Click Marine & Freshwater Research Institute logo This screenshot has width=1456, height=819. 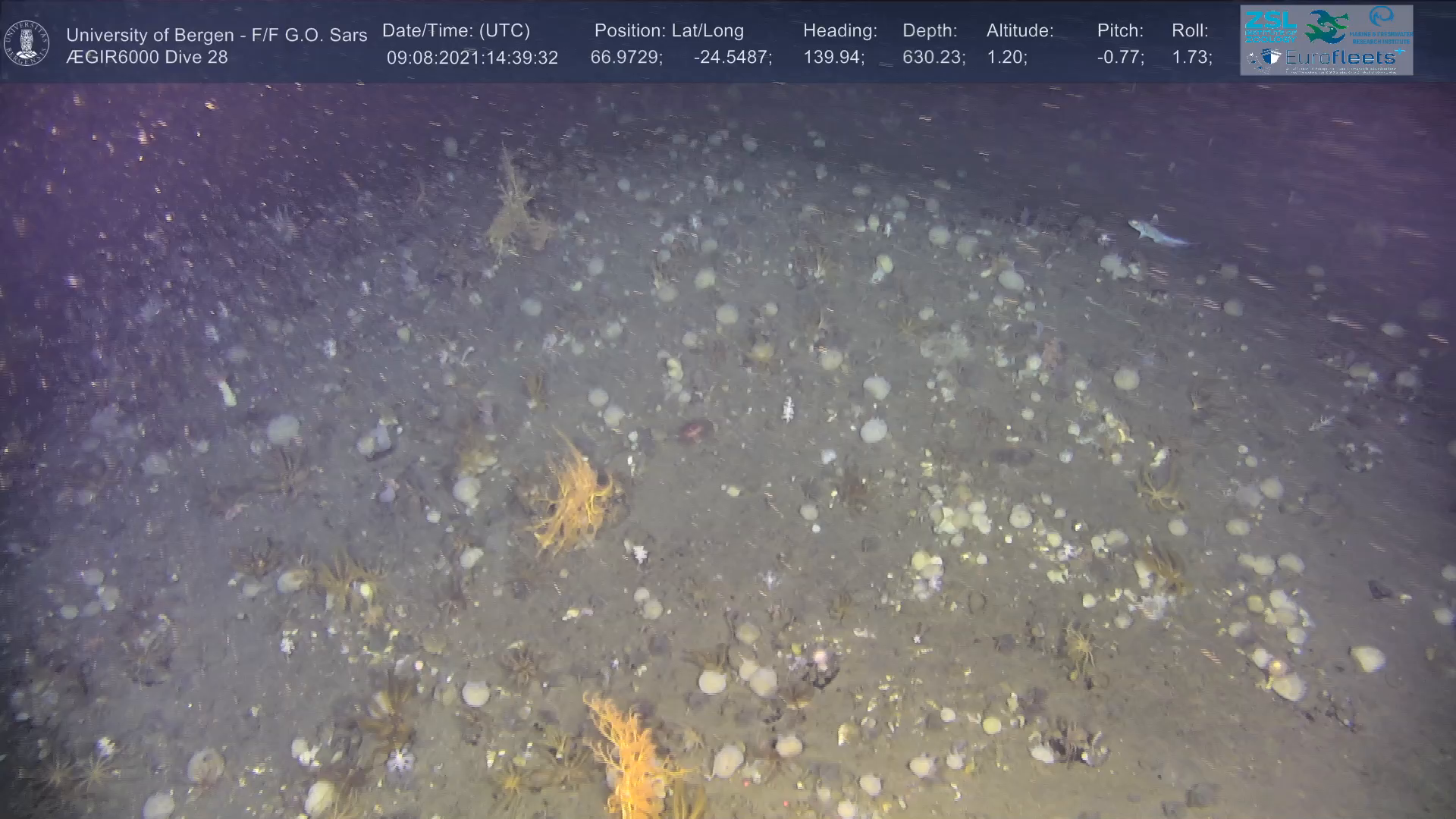(1381, 25)
